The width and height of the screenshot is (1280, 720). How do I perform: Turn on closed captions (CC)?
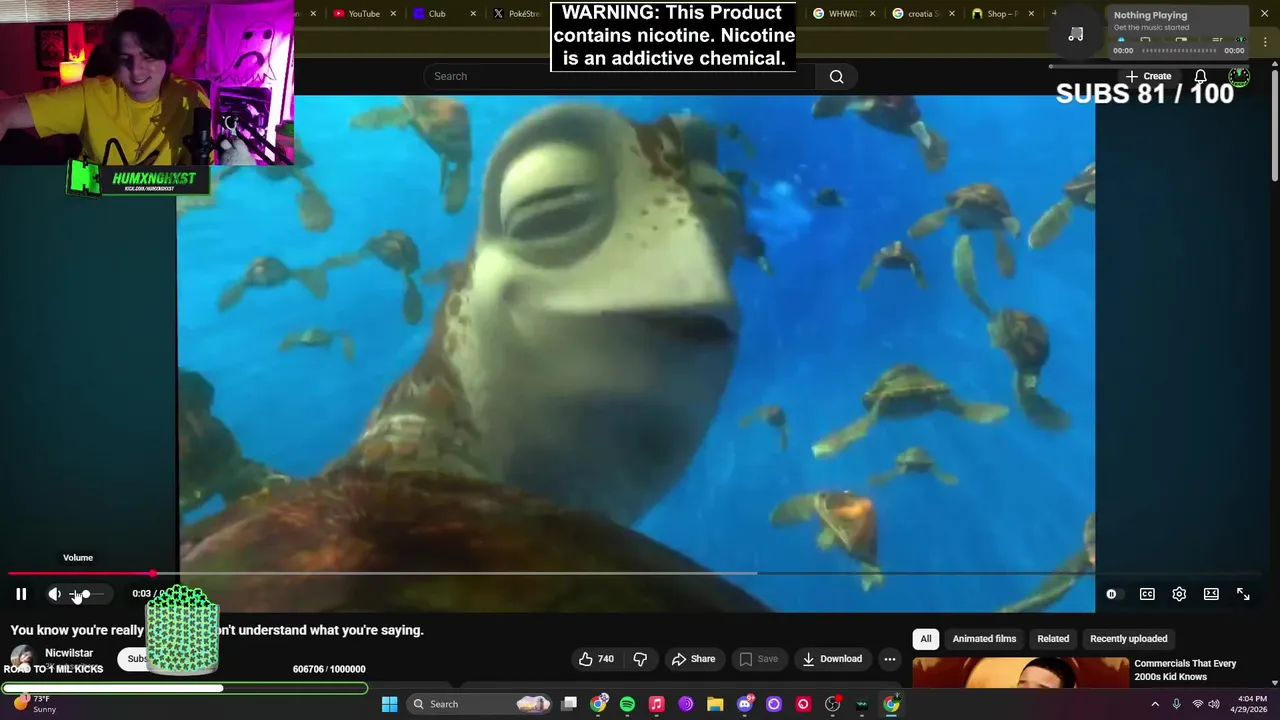click(1147, 594)
